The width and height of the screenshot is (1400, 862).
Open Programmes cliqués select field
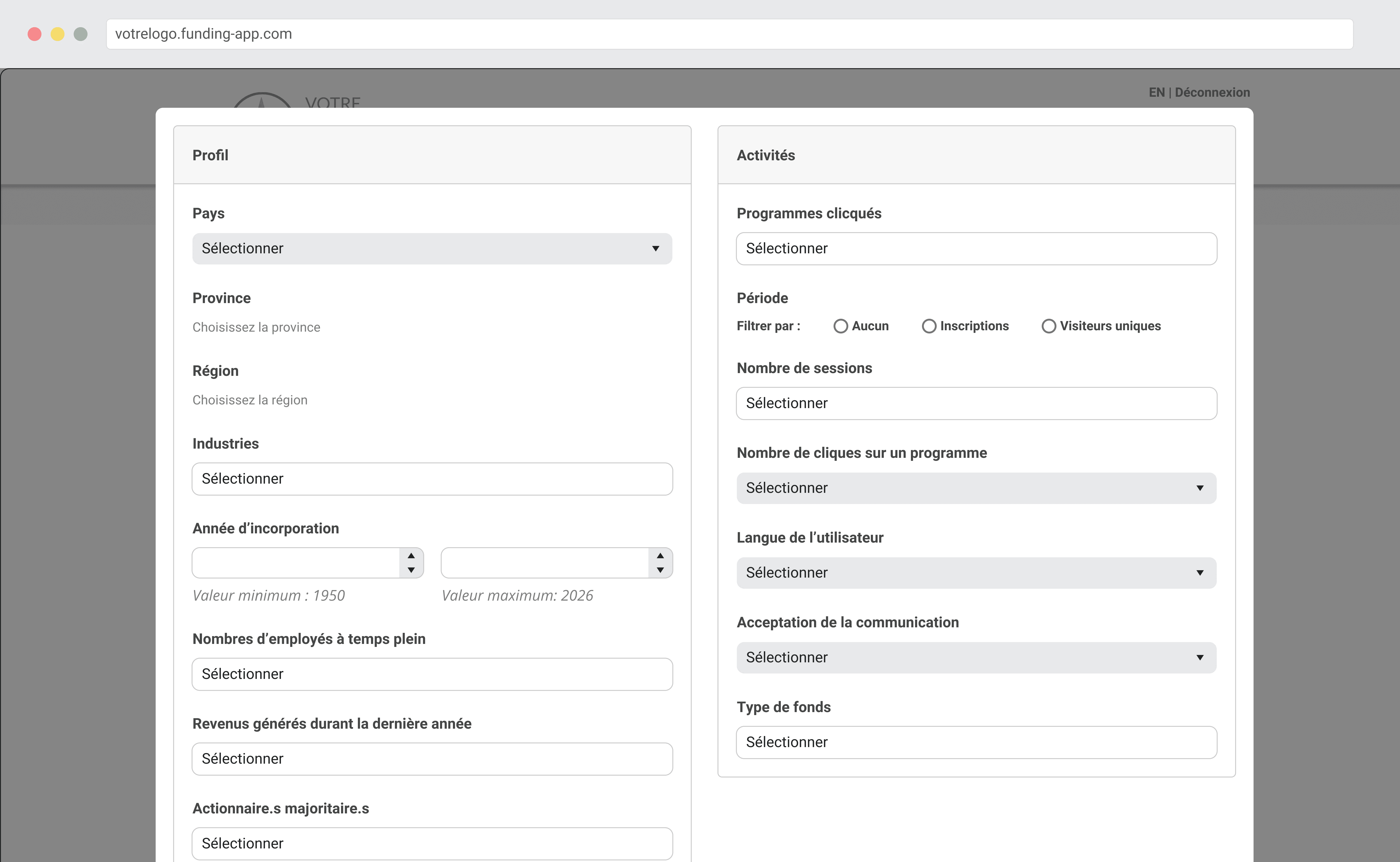(x=977, y=248)
